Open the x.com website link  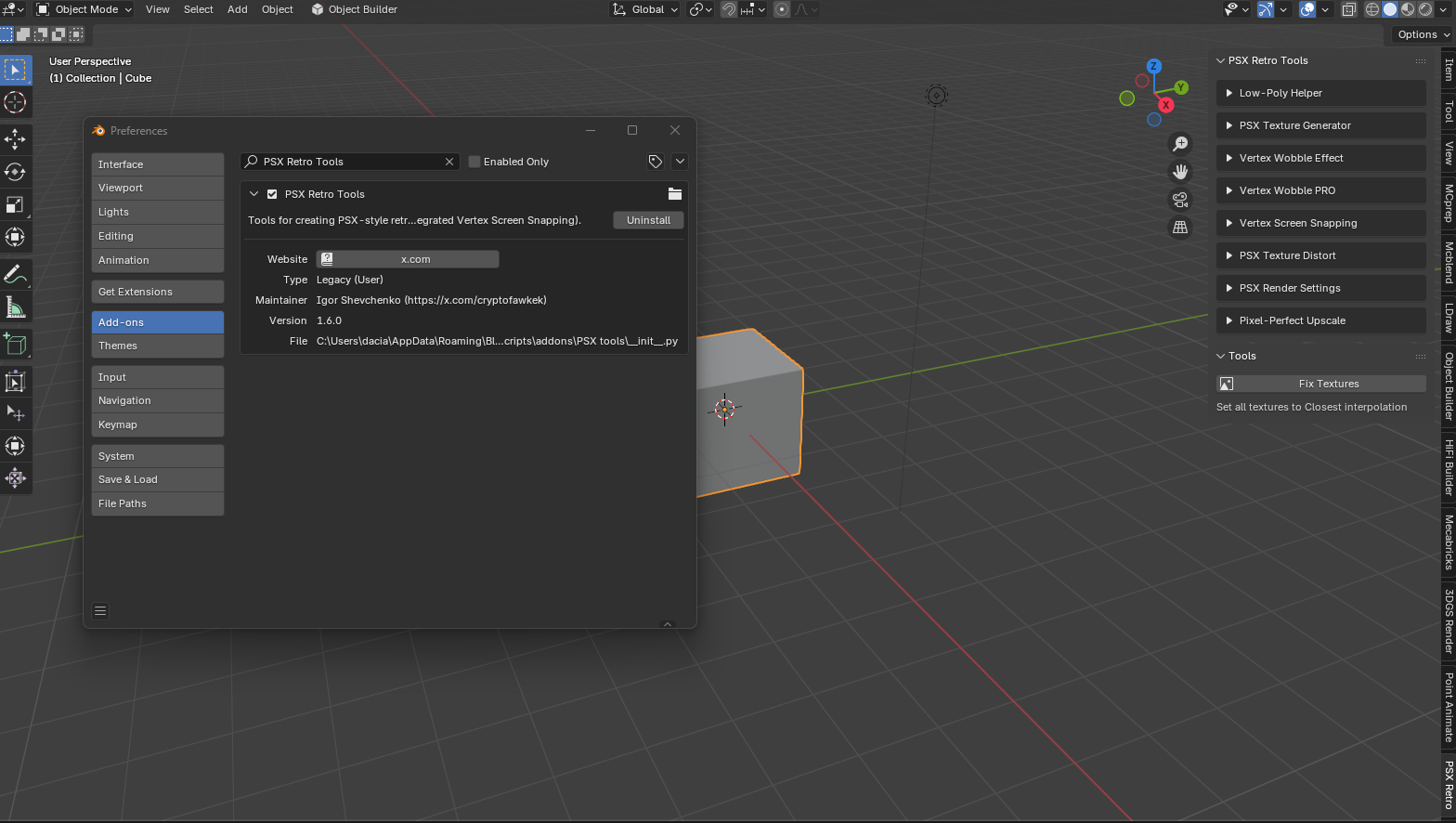click(408, 259)
